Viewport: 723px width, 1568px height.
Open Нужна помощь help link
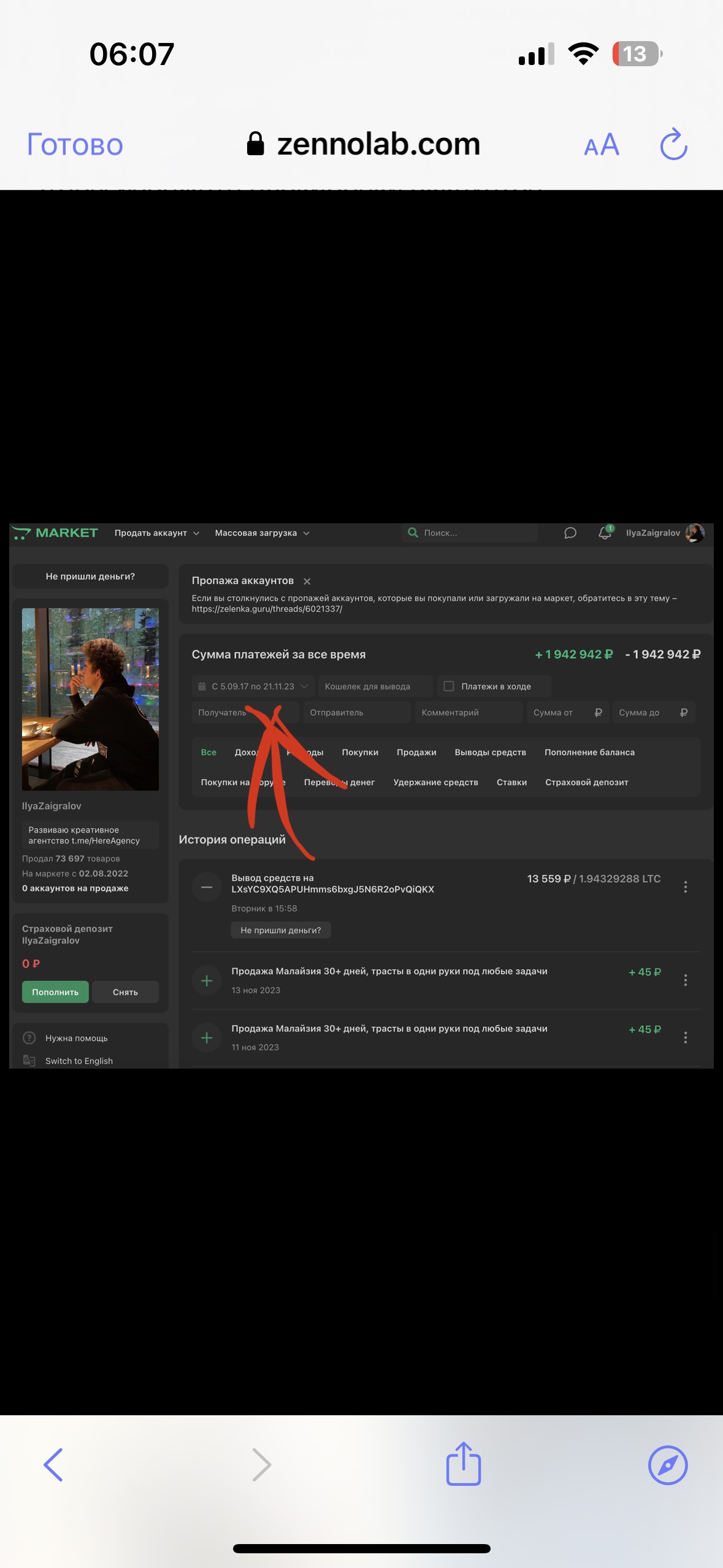[77, 1038]
